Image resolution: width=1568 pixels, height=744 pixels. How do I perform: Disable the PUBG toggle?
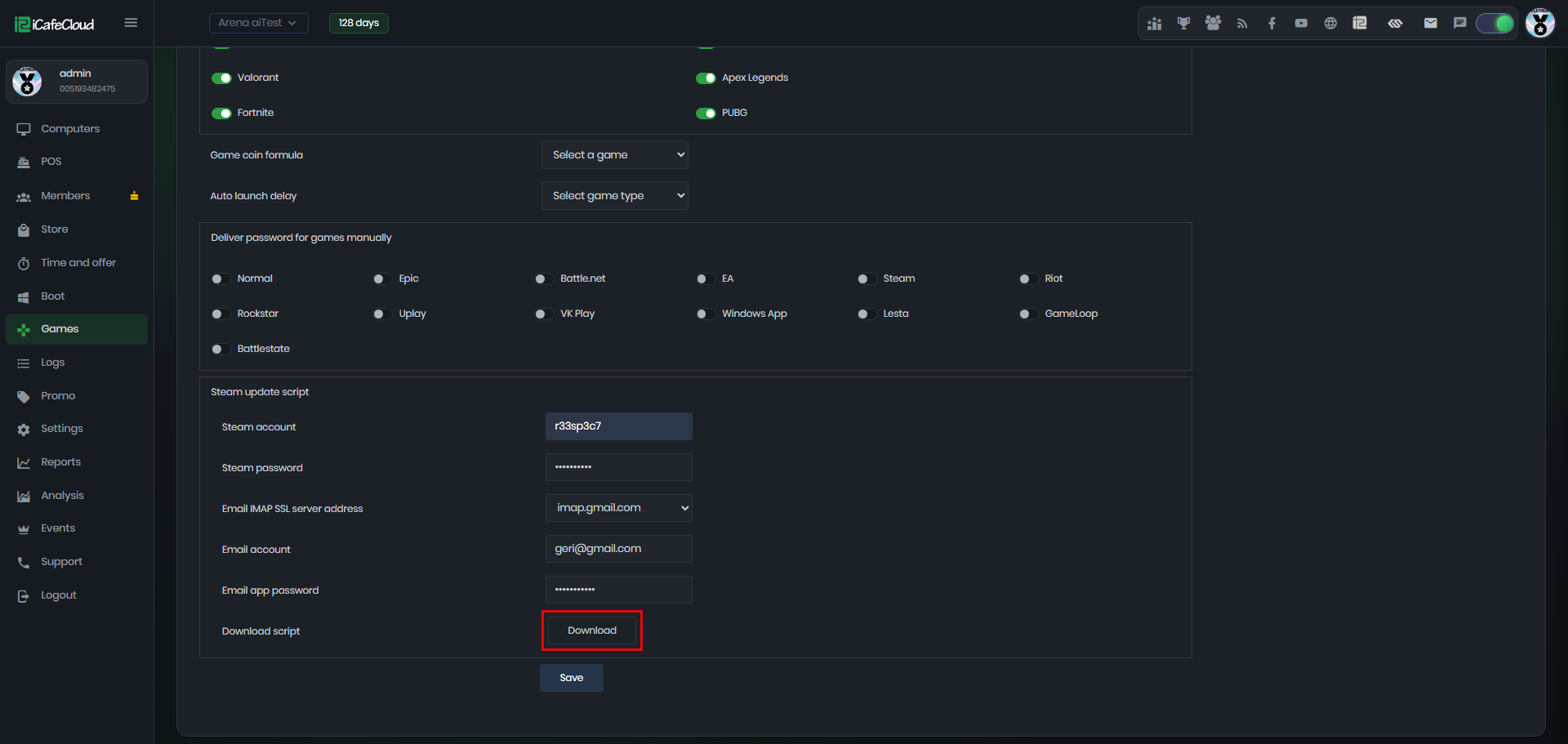[706, 114]
